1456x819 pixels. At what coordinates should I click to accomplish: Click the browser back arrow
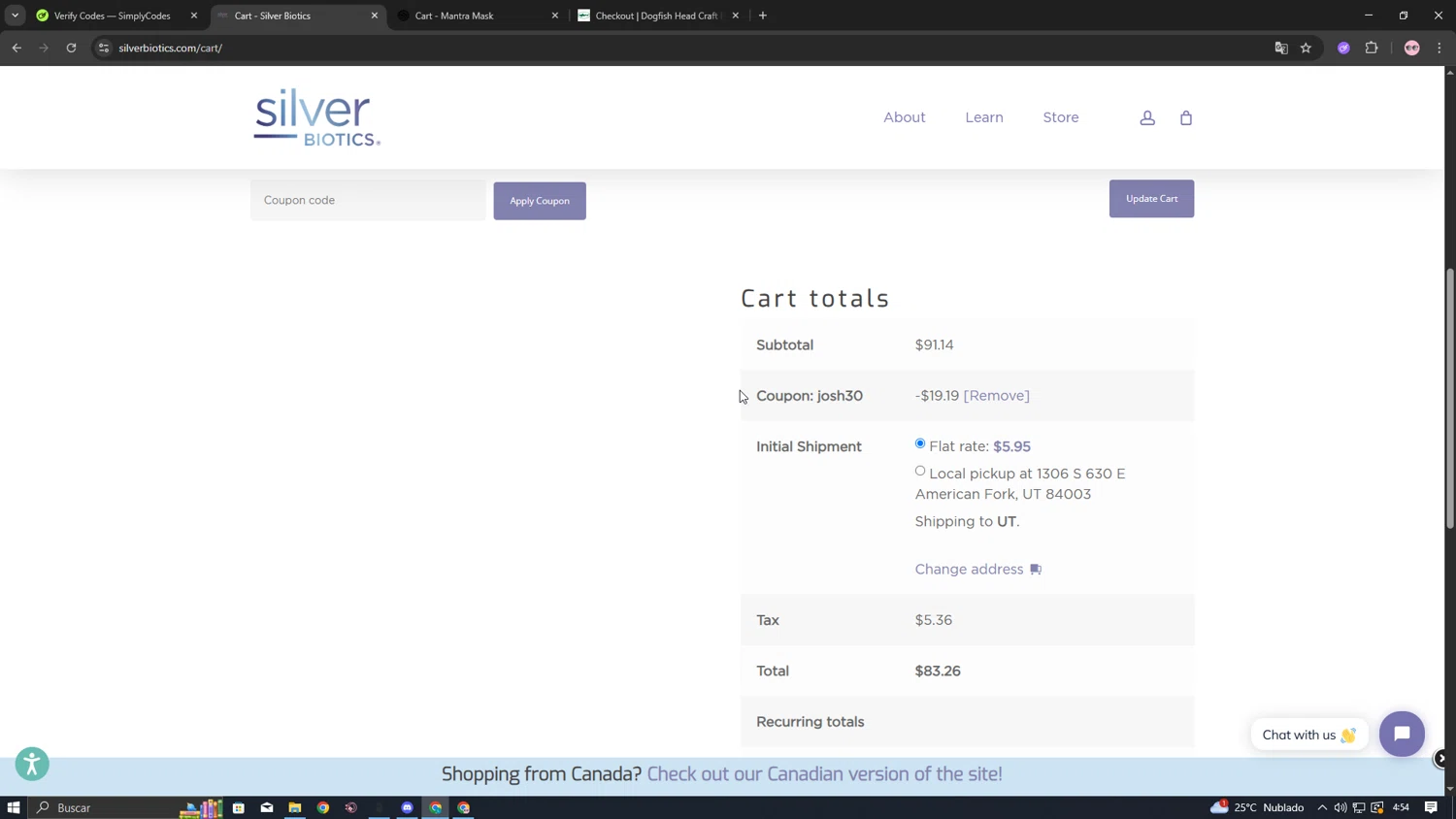tap(17, 48)
